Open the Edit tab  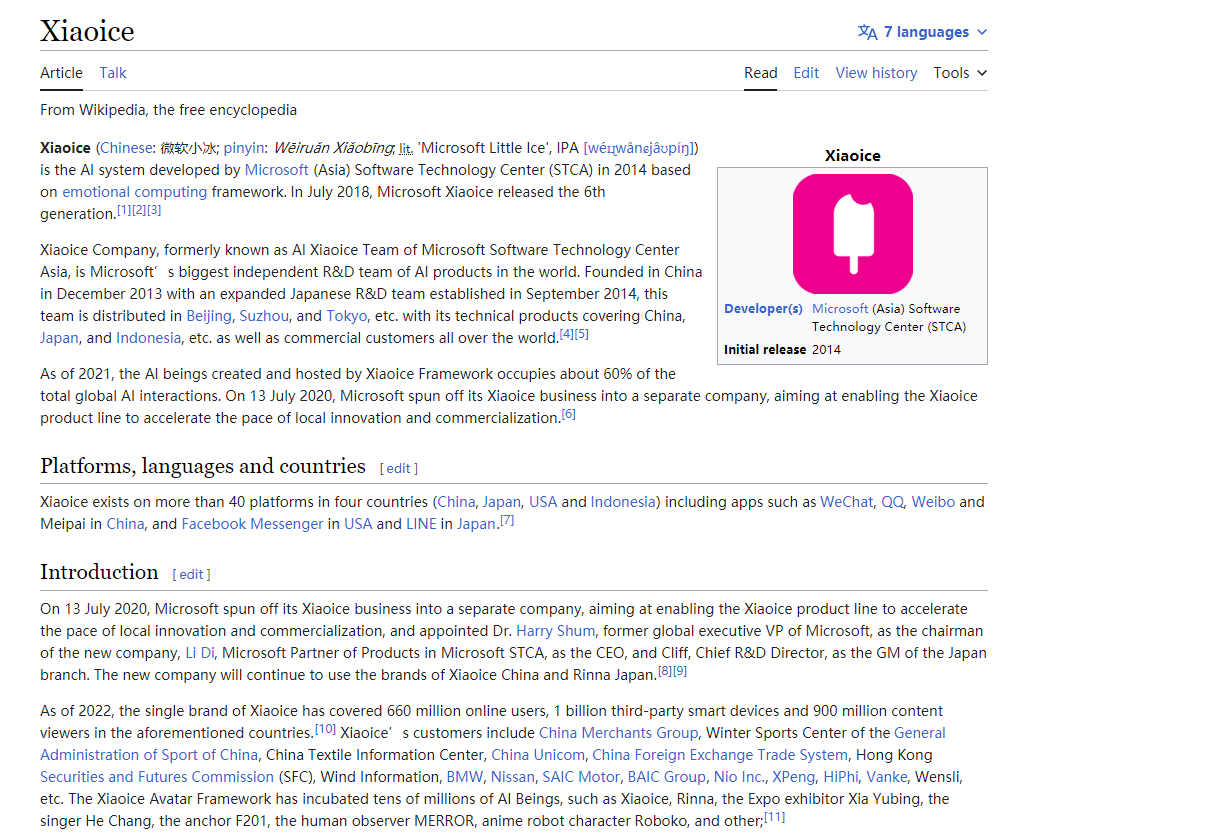[x=806, y=73]
